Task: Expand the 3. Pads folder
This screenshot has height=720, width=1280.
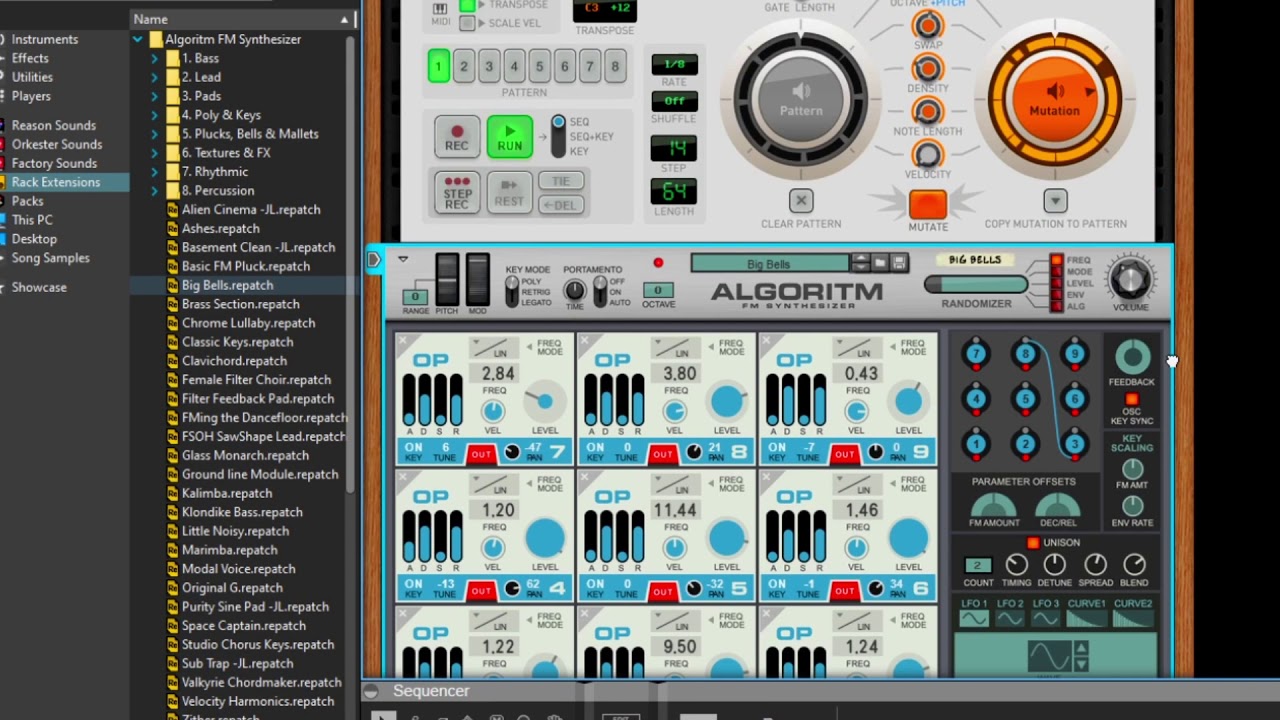Action: [x=154, y=96]
